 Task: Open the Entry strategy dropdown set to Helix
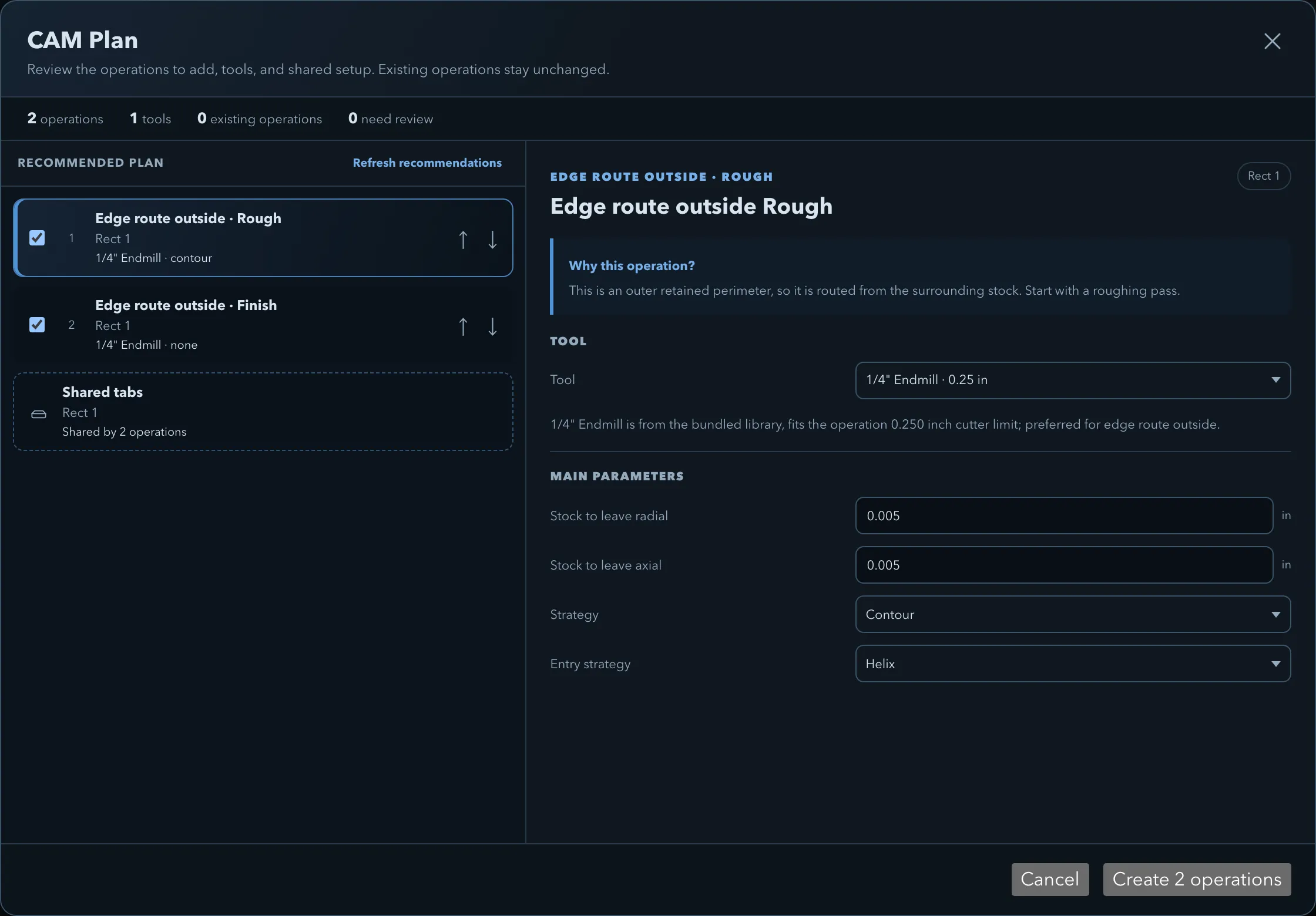[x=1073, y=664]
